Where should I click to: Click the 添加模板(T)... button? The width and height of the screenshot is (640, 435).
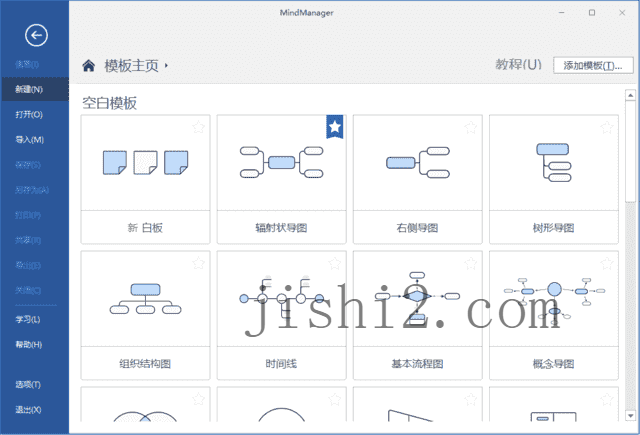593,65
